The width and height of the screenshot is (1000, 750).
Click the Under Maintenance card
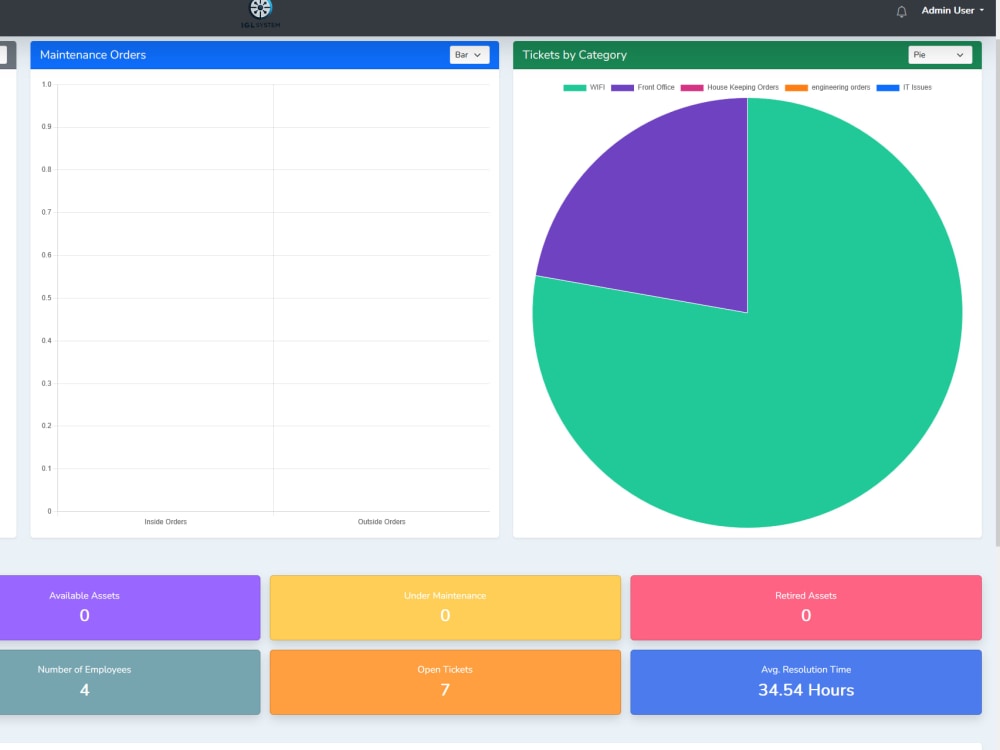(x=445, y=607)
